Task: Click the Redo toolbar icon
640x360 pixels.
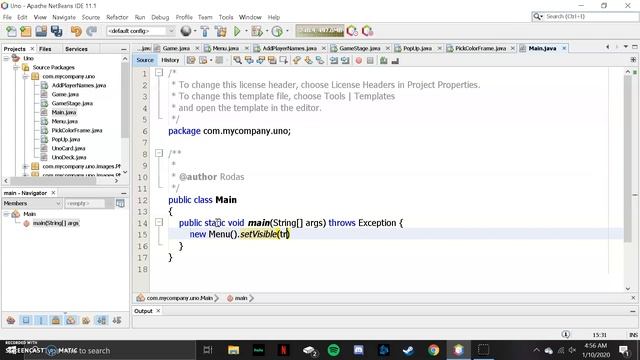Action: coord(91,31)
